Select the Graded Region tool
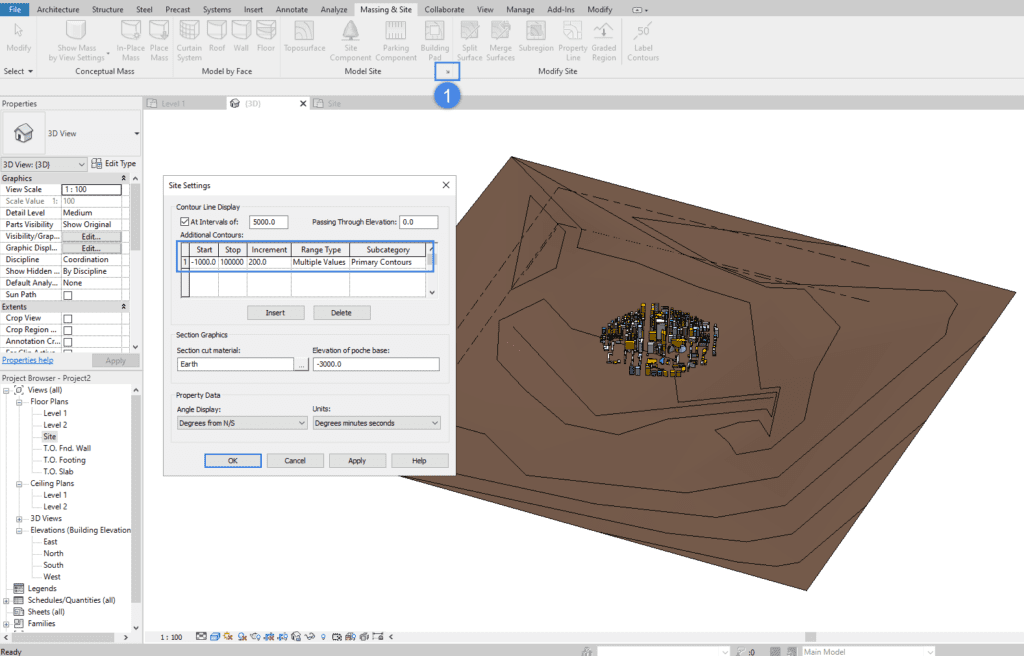Image resolution: width=1024 pixels, height=656 pixels. point(604,38)
